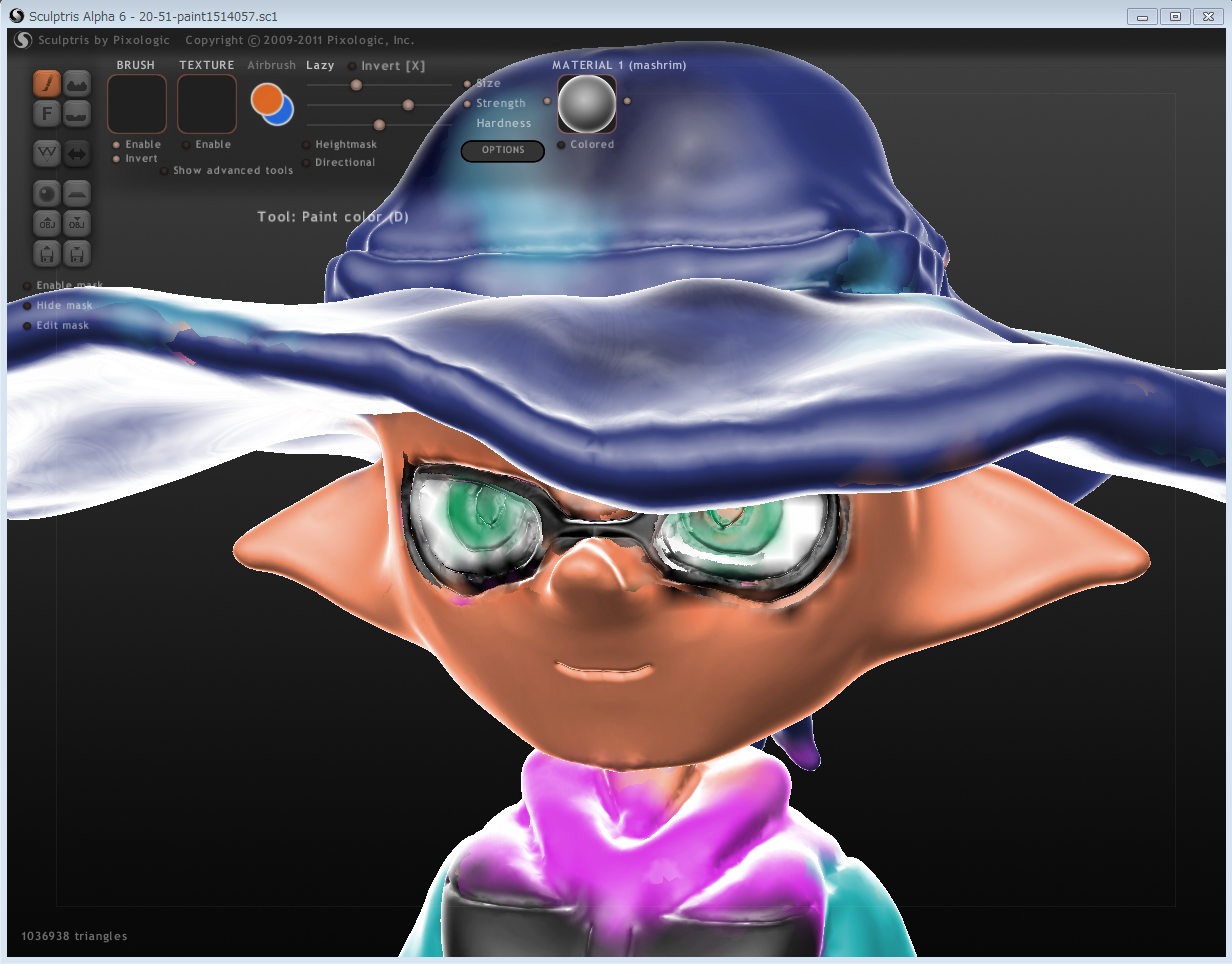Open the TEXTURE image slot
The width and height of the screenshot is (1232, 964).
coord(207,104)
